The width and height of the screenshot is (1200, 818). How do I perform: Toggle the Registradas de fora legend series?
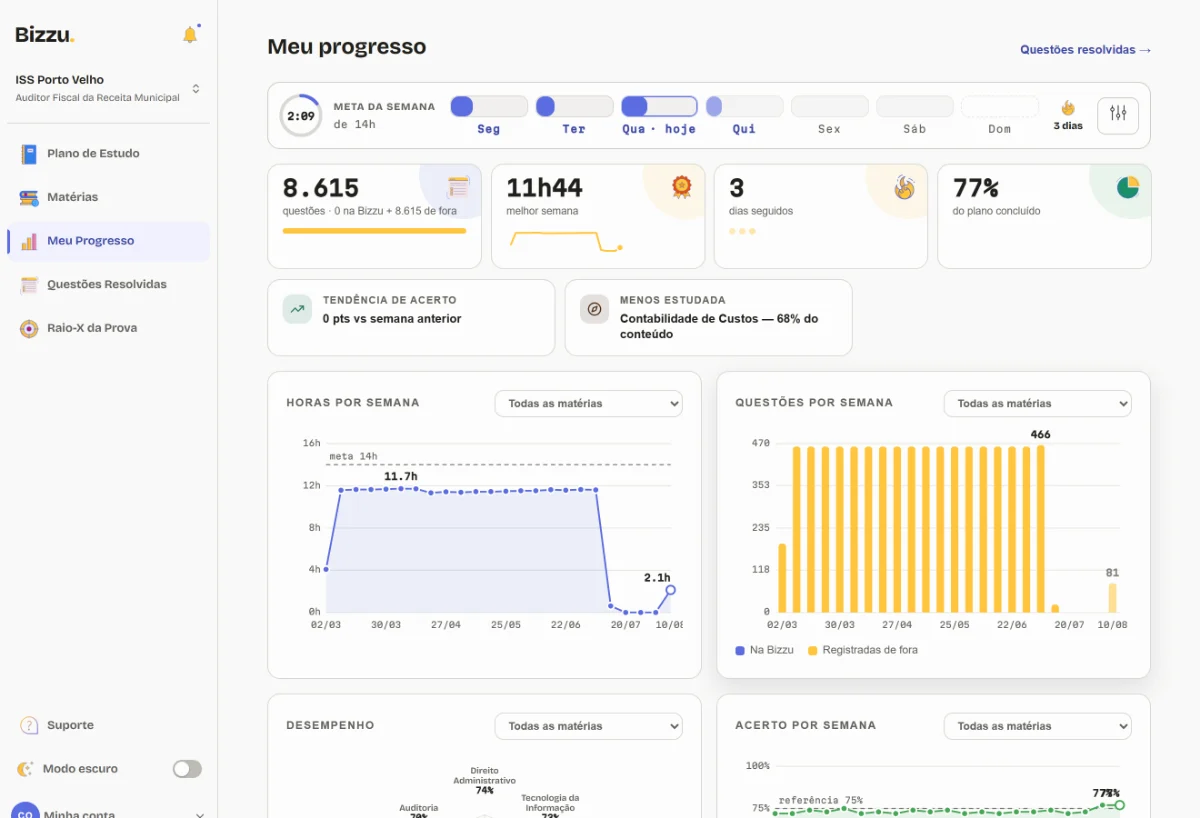[x=862, y=650]
